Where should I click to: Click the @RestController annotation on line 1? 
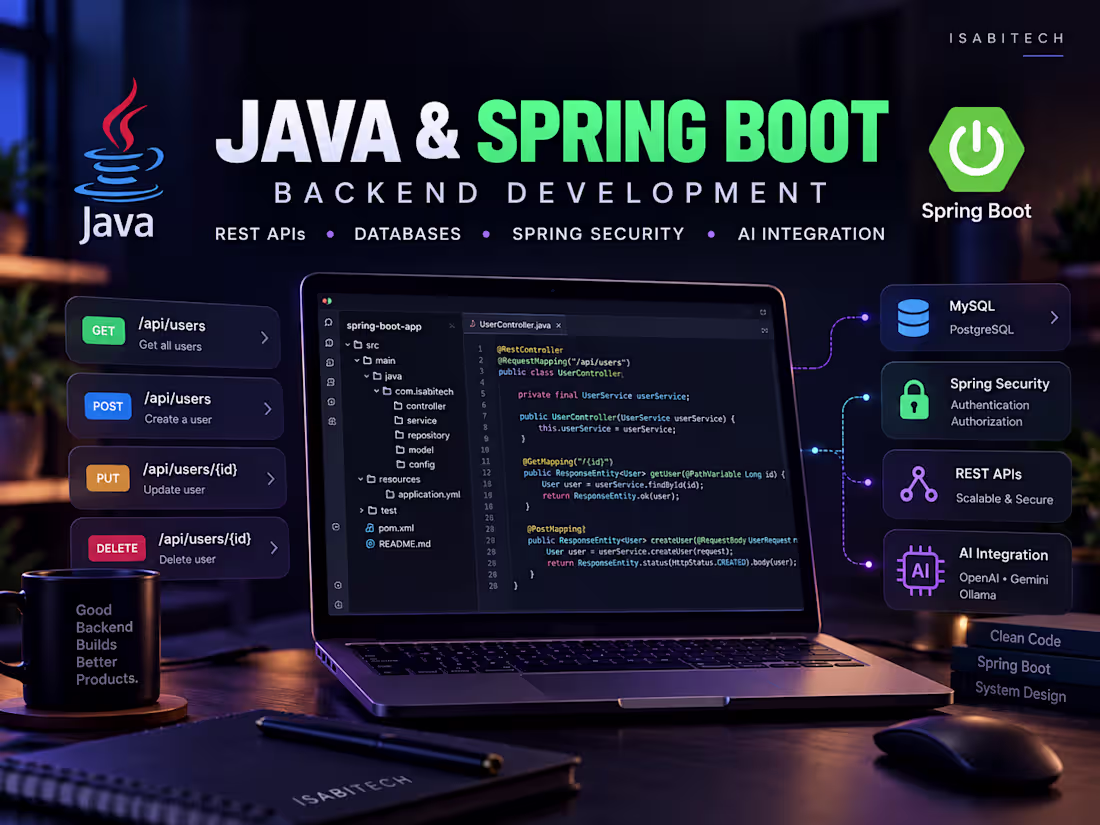530,349
